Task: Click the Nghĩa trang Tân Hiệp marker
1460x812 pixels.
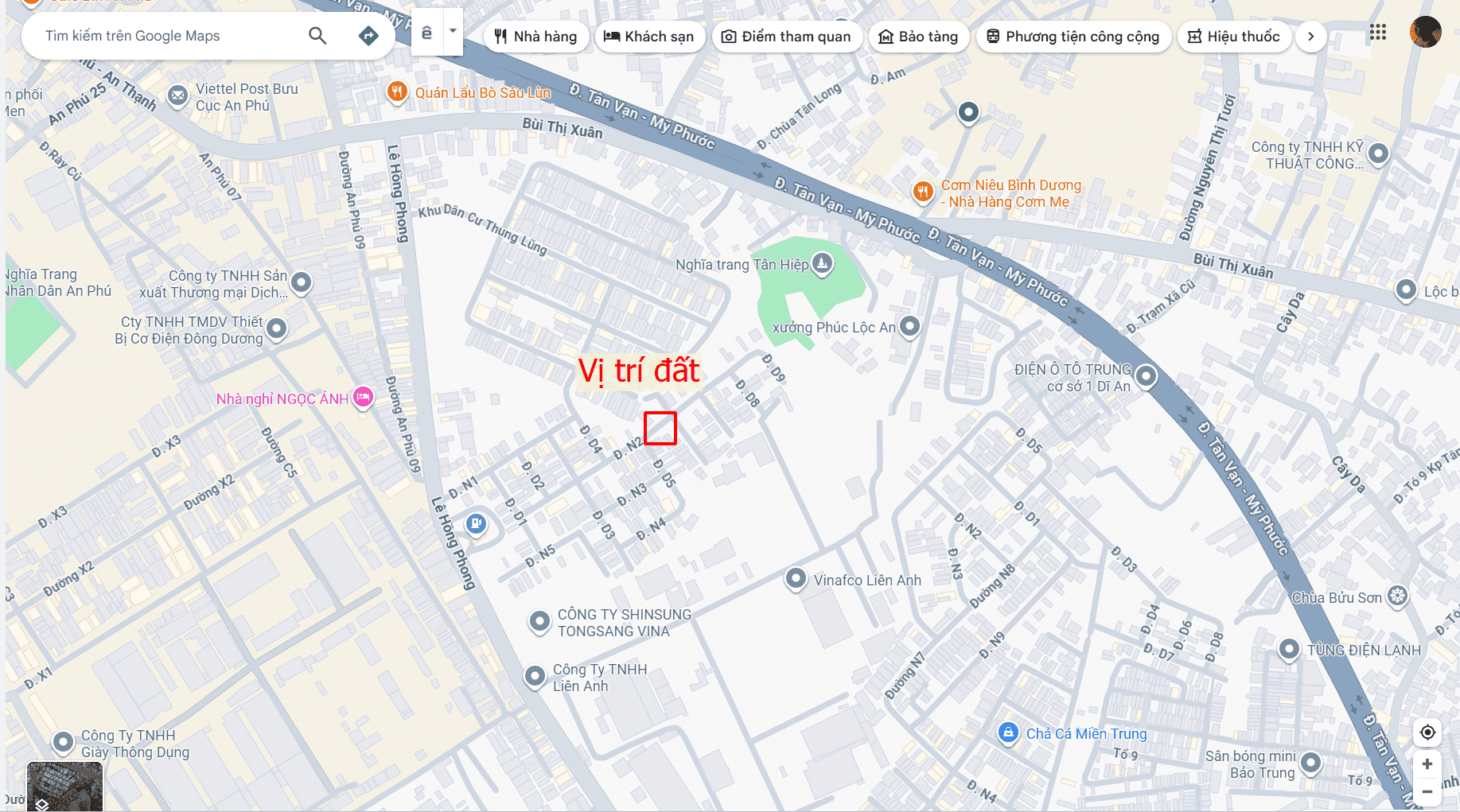Action: click(823, 262)
